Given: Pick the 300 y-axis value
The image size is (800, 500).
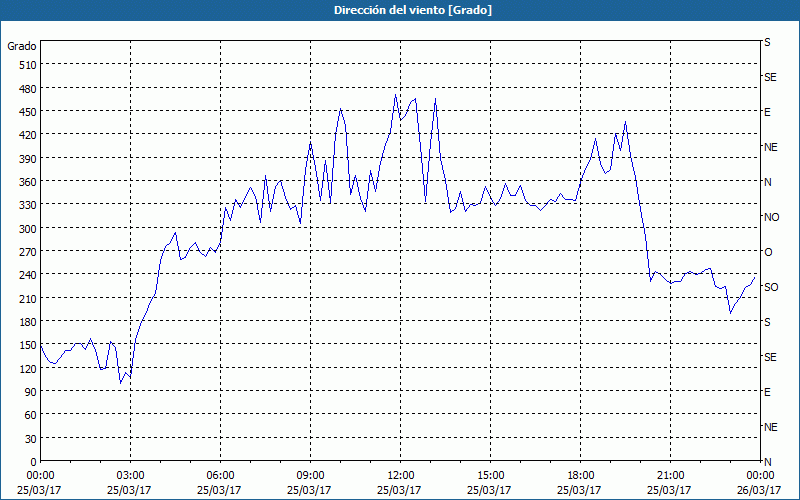Looking at the screenshot, I should click(x=28, y=229).
